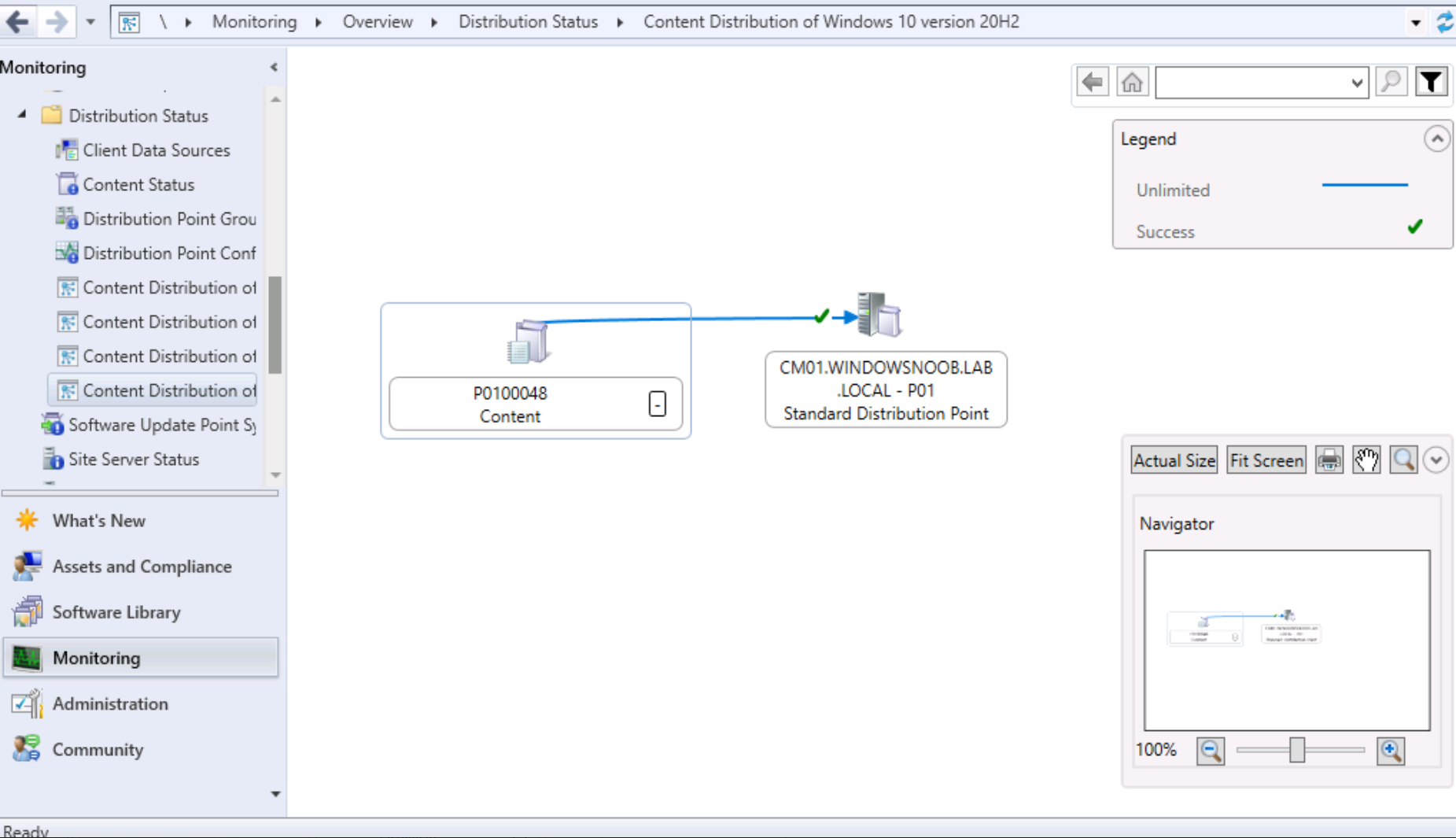Click the Content Status icon

pyautogui.click(x=67, y=184)
